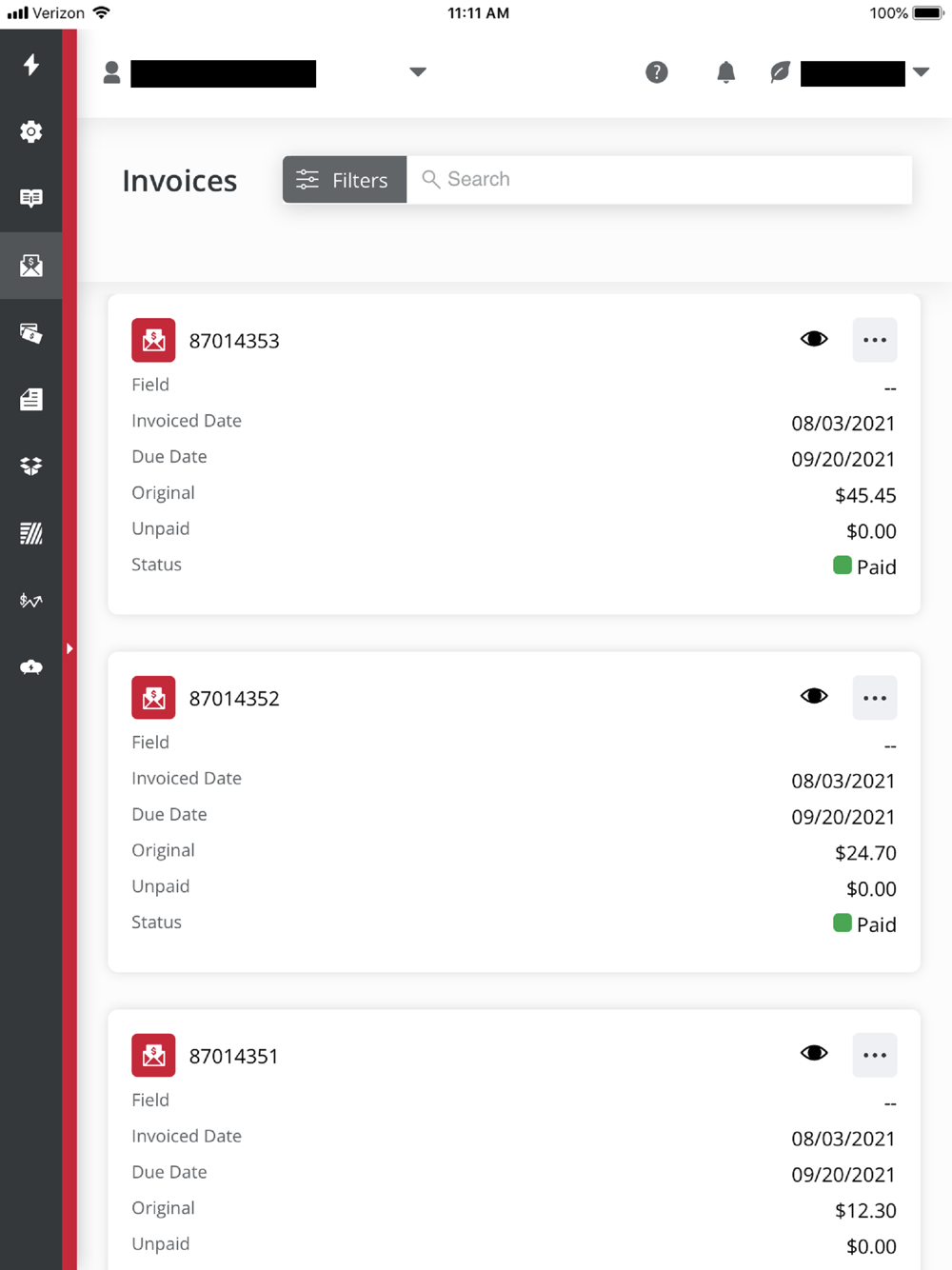Open more options for invoice 87014353
This screenshot has width=952, height=1270.
pos(875,340)
